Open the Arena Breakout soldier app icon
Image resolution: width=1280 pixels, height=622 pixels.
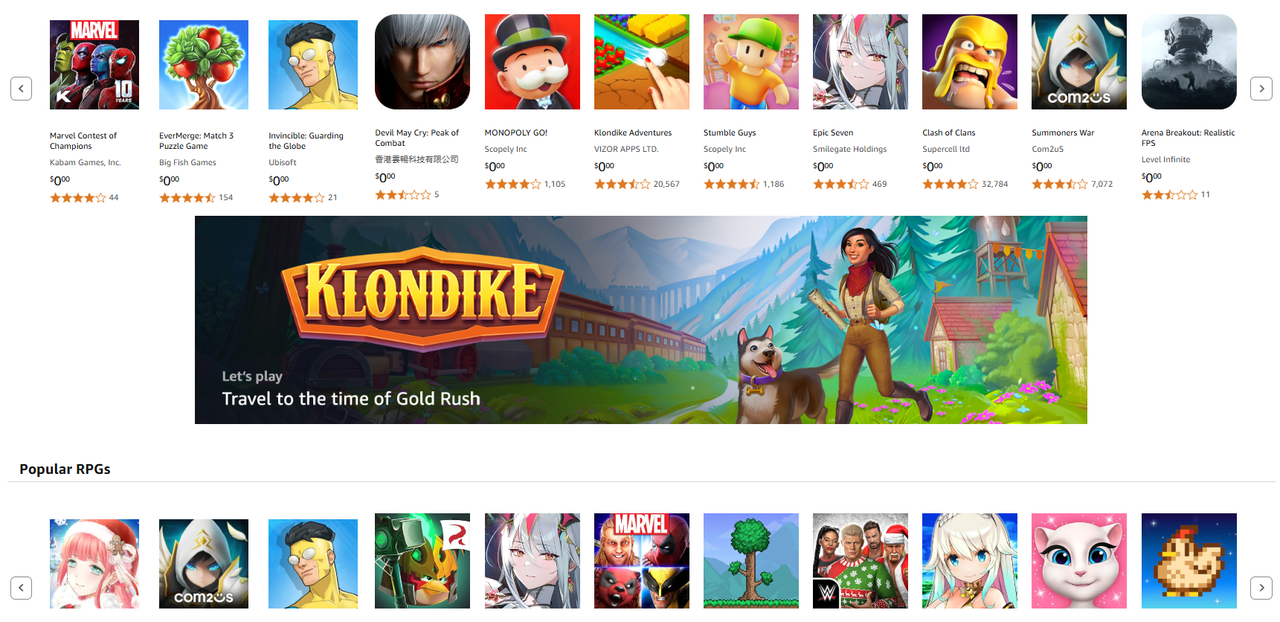[x=1189, y=62]
